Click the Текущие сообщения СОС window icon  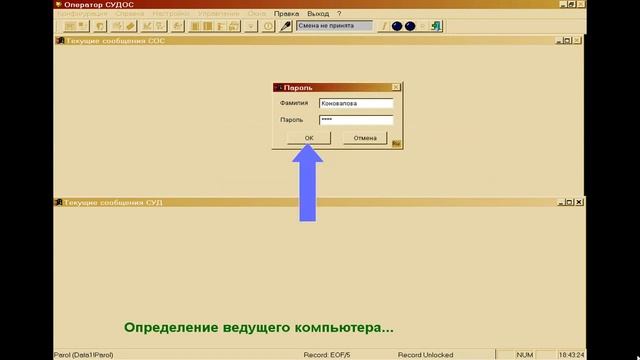(60, 41)
